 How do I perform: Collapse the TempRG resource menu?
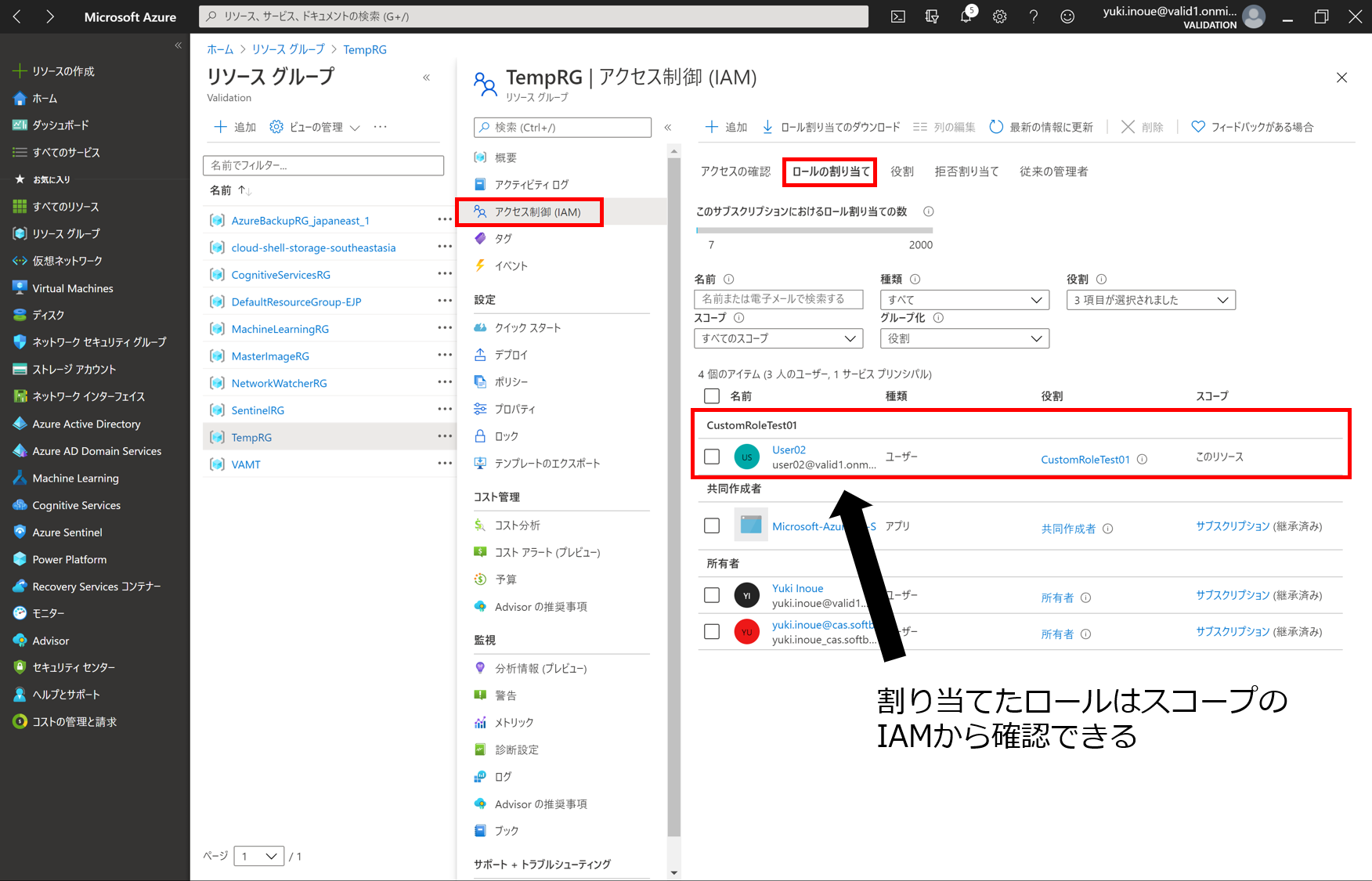[668, 127]
